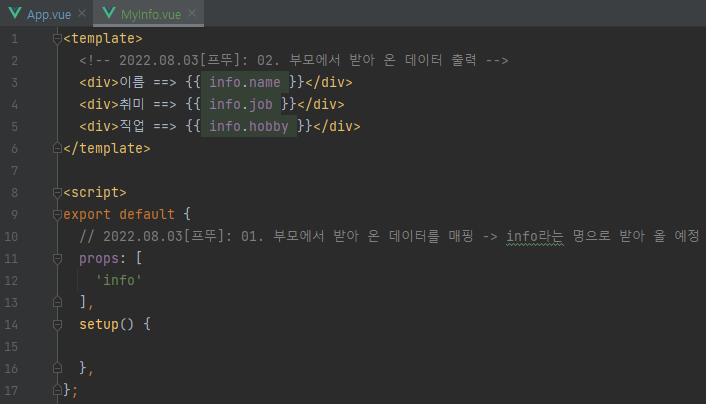Click the 직업 label in line 5
This screenshot has width=706, height=404.
tap(131, 126)
